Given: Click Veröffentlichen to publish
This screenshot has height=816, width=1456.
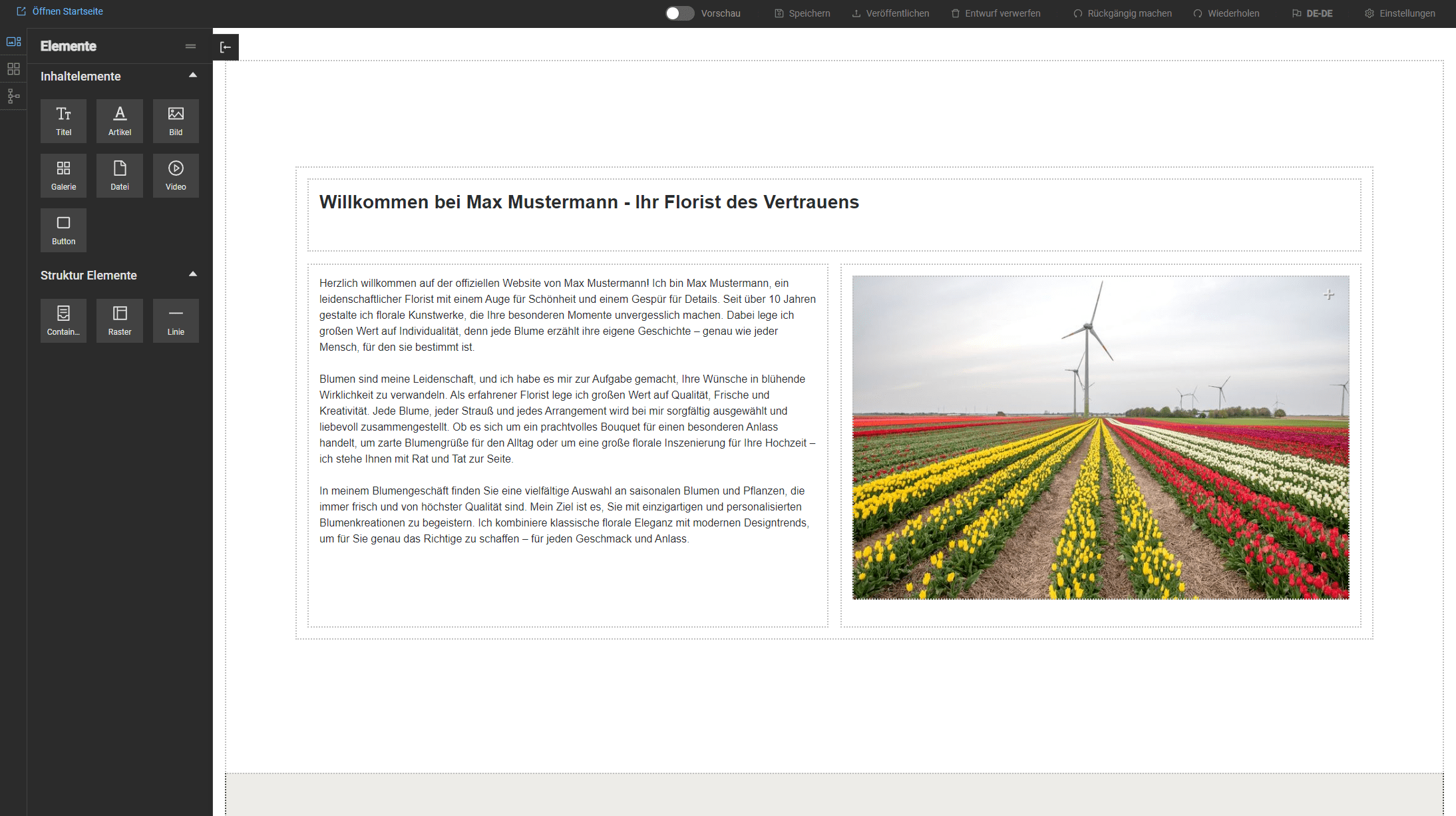Looking at the screenshot, I should (x=890, y=13).
